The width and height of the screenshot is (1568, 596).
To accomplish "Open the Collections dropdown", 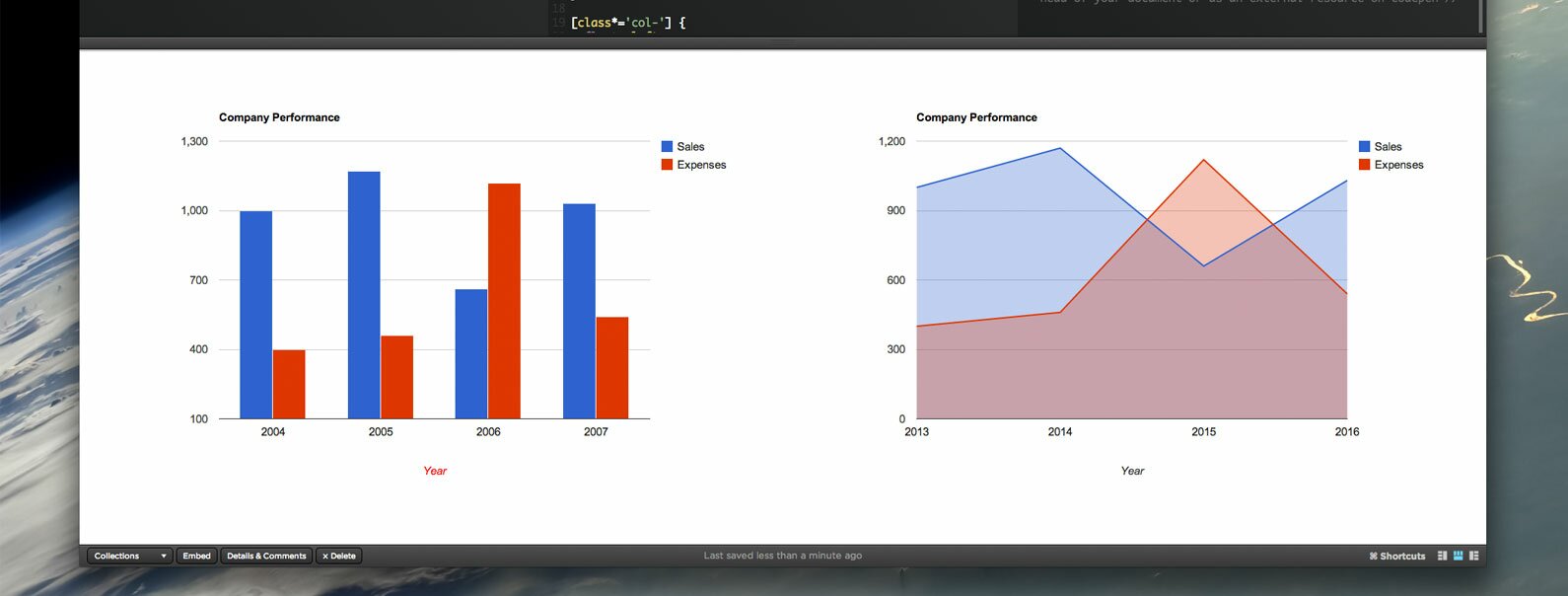I will coord(130,556).
